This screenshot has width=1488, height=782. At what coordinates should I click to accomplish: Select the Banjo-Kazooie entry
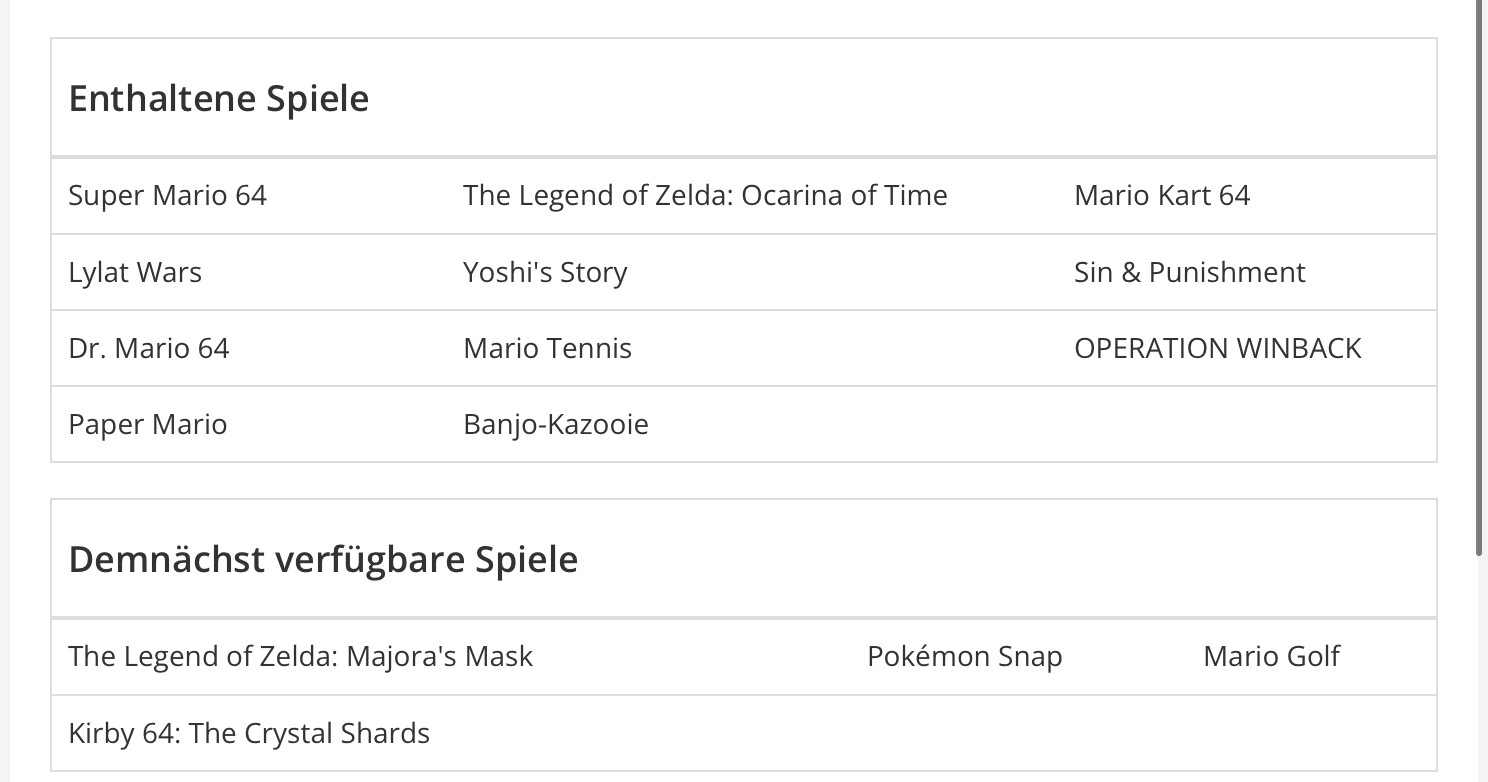tap(555, 424)
